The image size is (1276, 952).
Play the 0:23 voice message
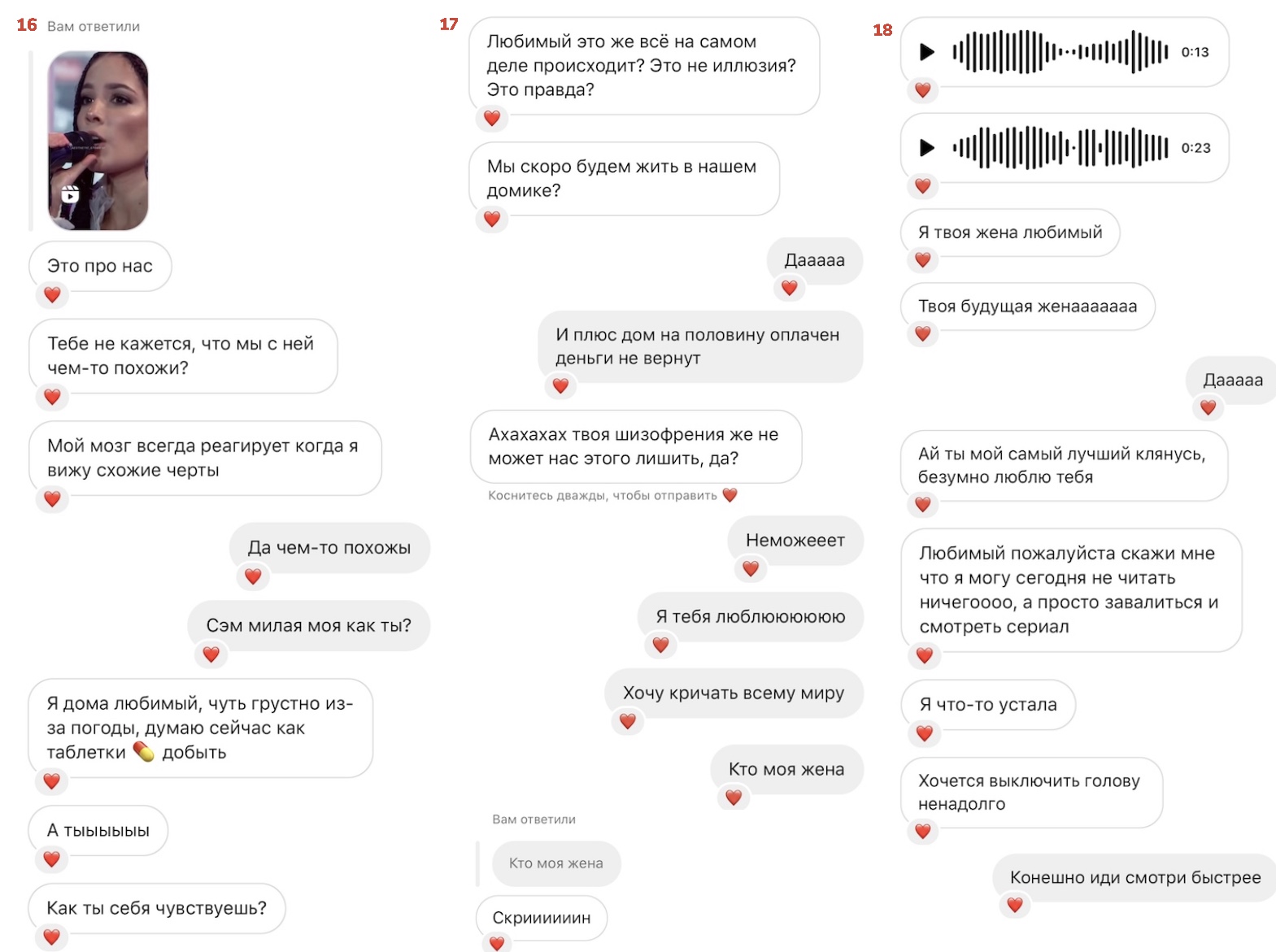[927, 148]
